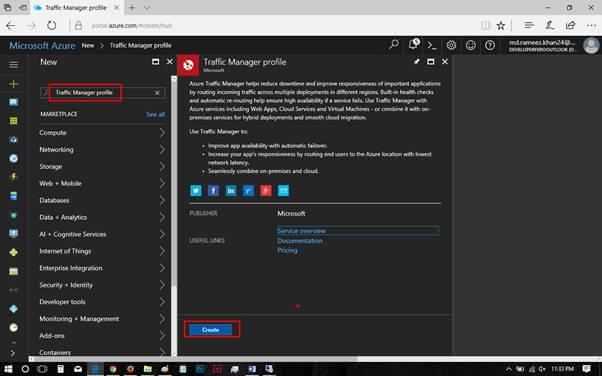Click the account avatar
The height and width of the screenshot is (376, 602).
pyautogui.click(x=591, y=45)
